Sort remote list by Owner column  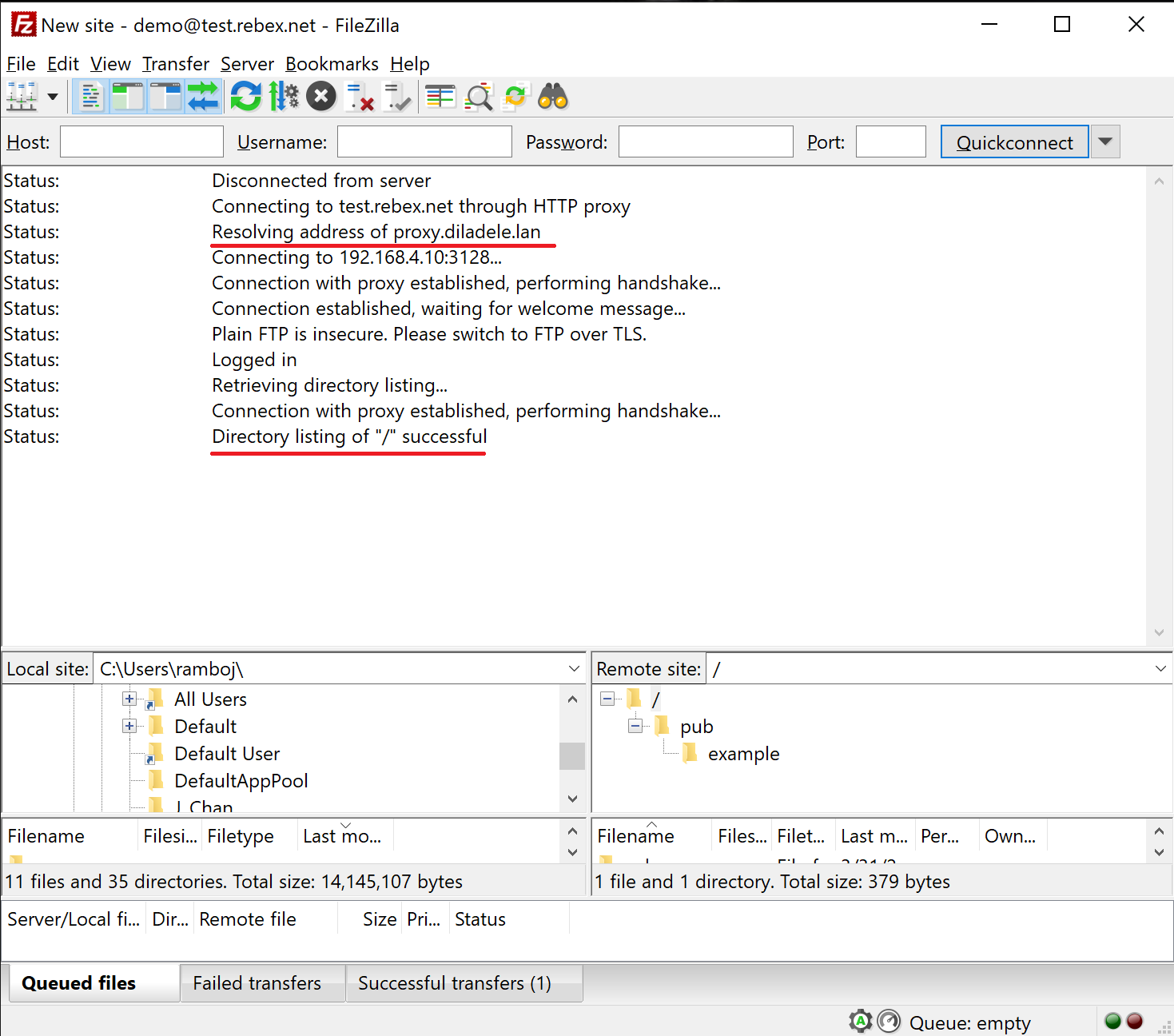1013,836
